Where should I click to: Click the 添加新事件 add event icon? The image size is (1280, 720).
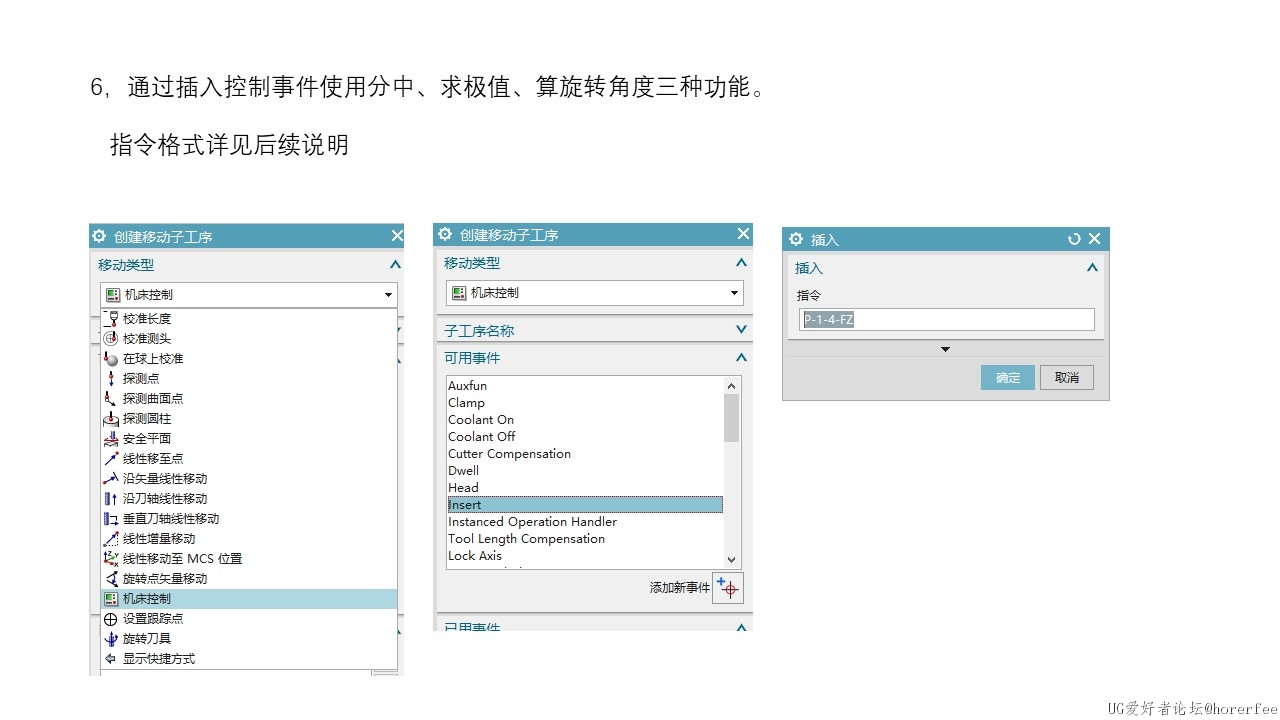click(x=728, y=588)
